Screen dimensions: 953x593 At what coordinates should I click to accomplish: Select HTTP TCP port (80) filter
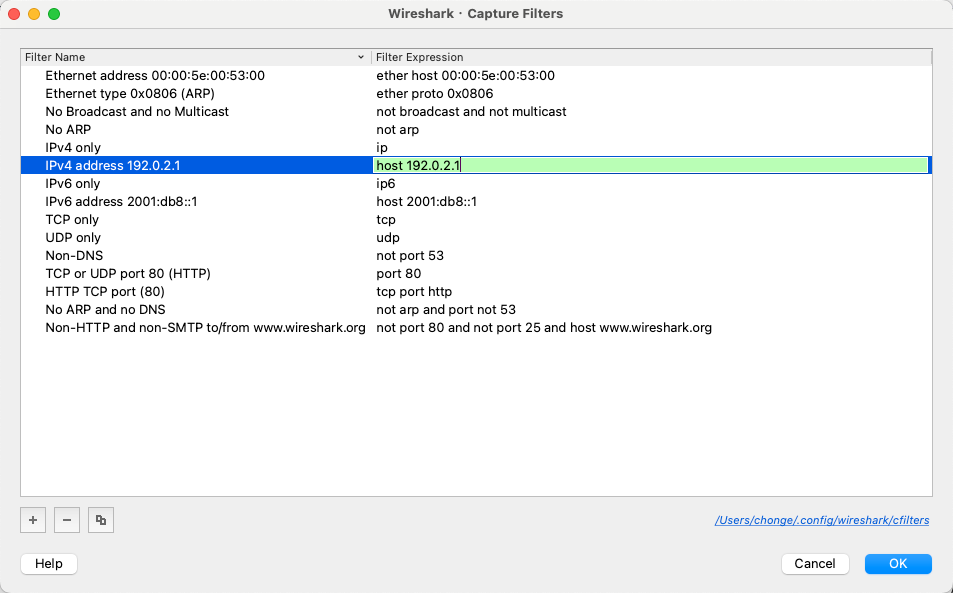[x=105, y=292]
